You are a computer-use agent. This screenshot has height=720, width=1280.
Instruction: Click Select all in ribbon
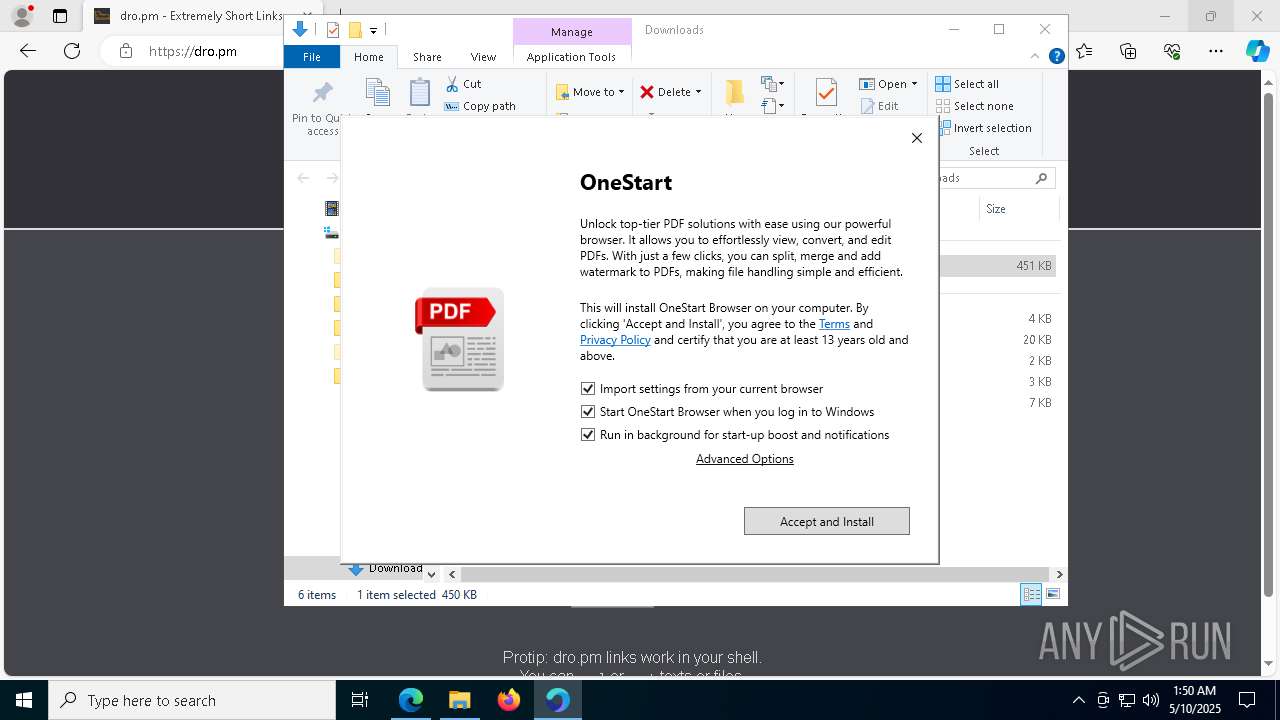pyautogui.click(x=967, y=84)
